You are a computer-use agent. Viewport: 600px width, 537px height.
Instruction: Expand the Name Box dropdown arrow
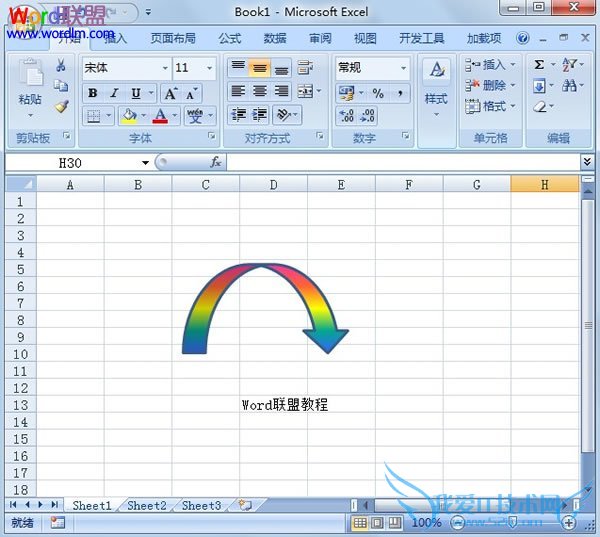[145, 163]
